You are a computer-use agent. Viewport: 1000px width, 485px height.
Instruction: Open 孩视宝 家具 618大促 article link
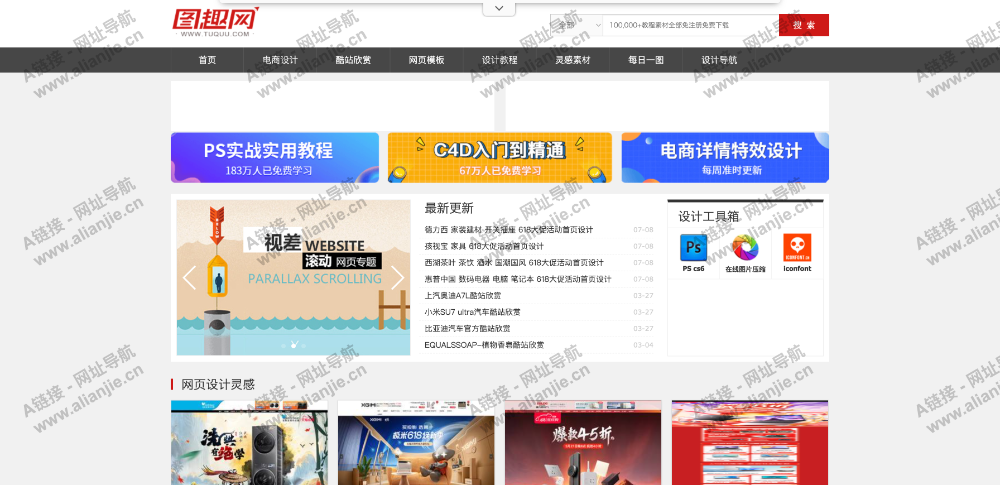[484, 246]
